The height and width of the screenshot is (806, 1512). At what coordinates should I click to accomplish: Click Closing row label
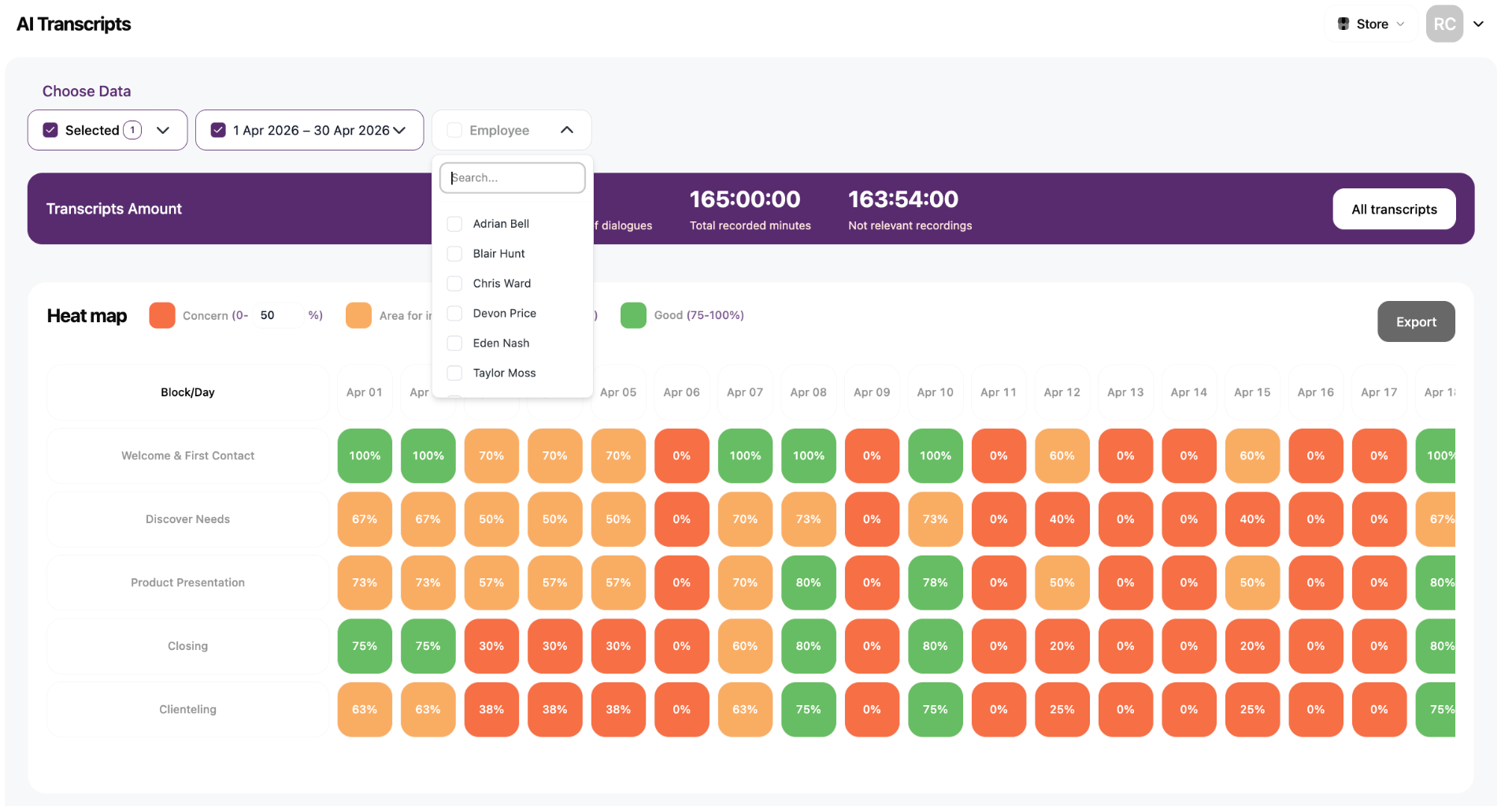187,646
